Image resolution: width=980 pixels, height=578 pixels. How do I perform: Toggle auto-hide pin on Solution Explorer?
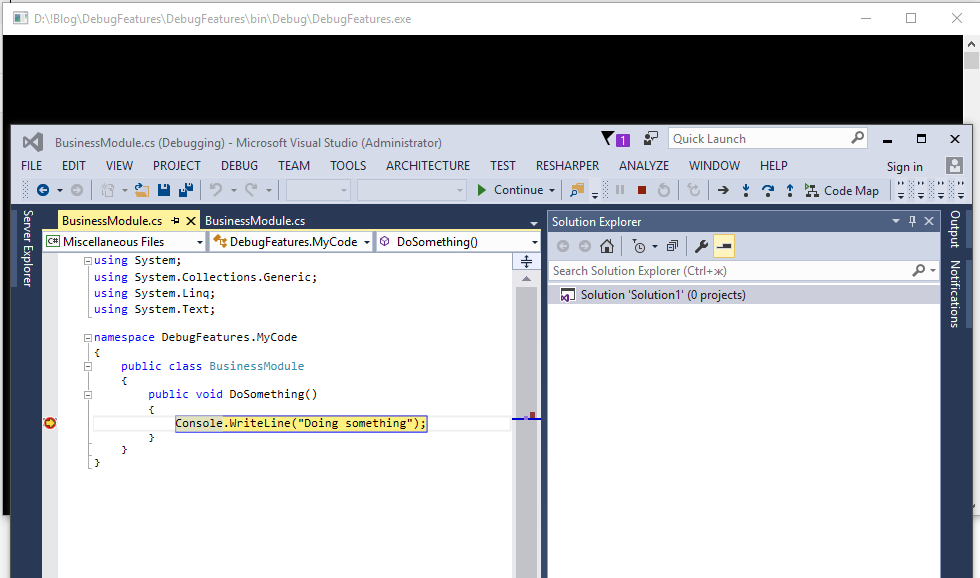tap(913, 221)
